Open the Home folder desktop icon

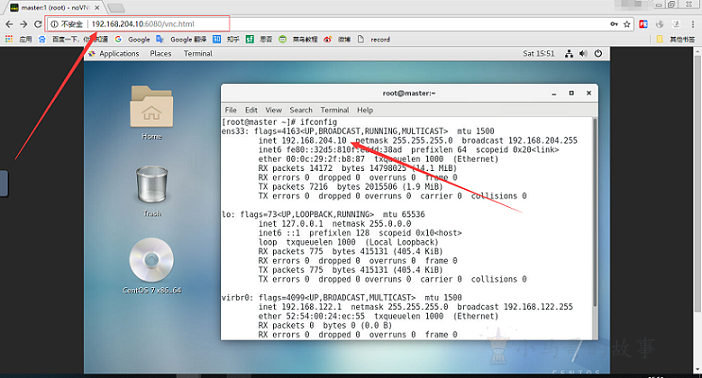click(152, 113)
